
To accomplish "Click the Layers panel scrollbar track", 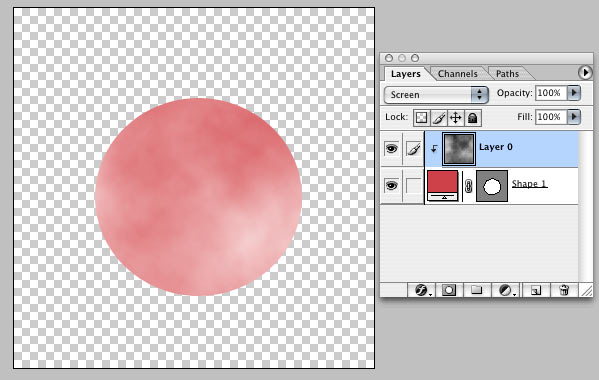I will 585,206.
